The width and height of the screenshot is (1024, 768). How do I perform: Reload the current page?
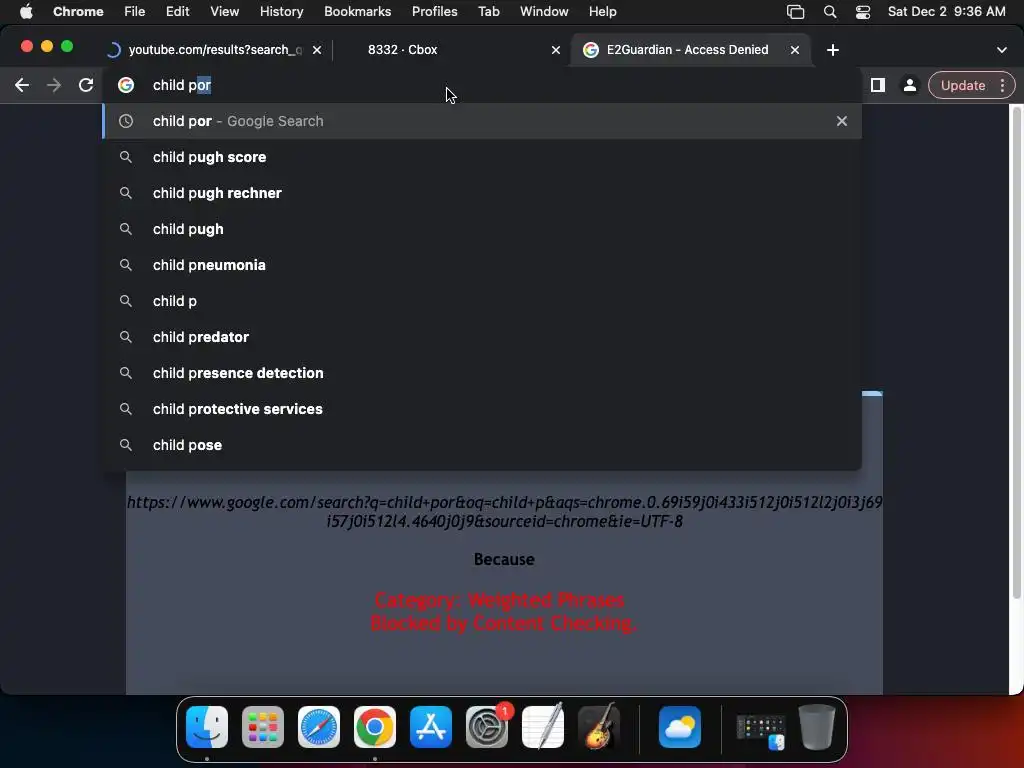86,86
